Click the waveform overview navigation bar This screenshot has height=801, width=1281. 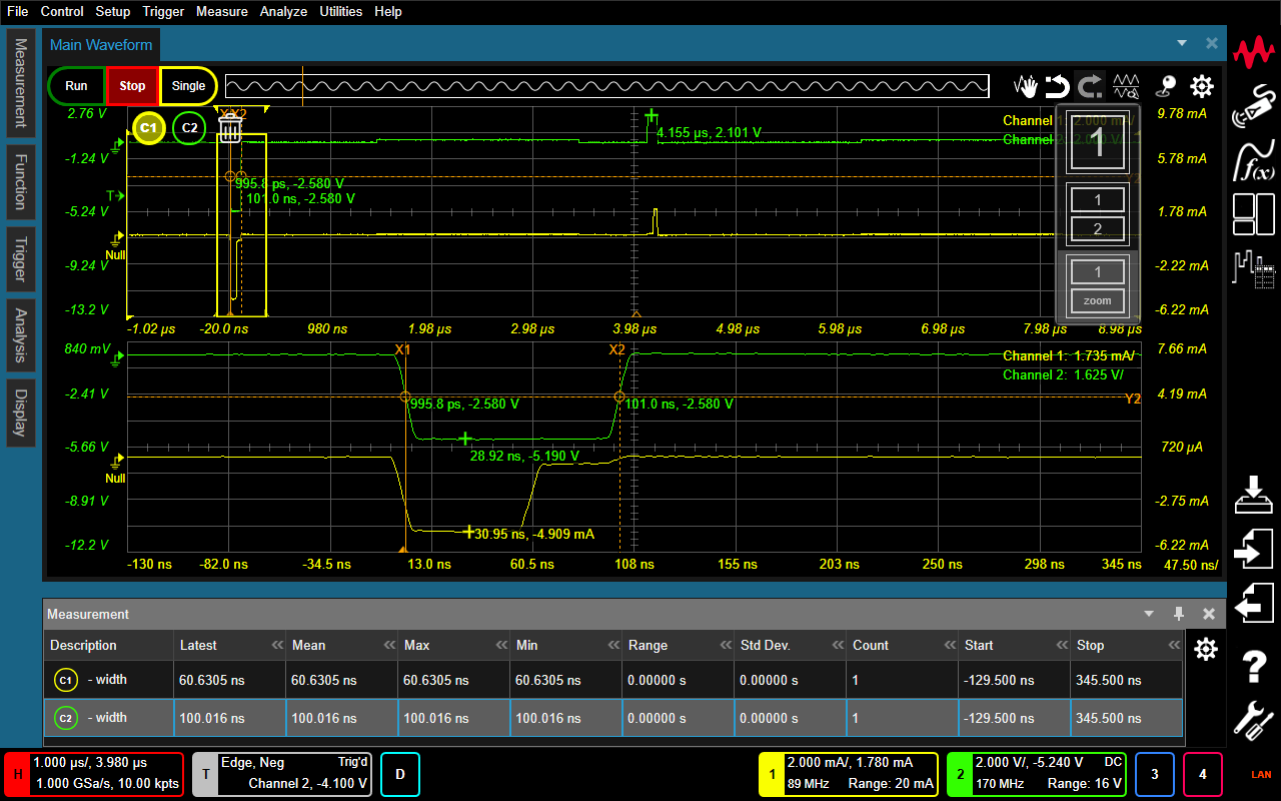click(606, 86)
